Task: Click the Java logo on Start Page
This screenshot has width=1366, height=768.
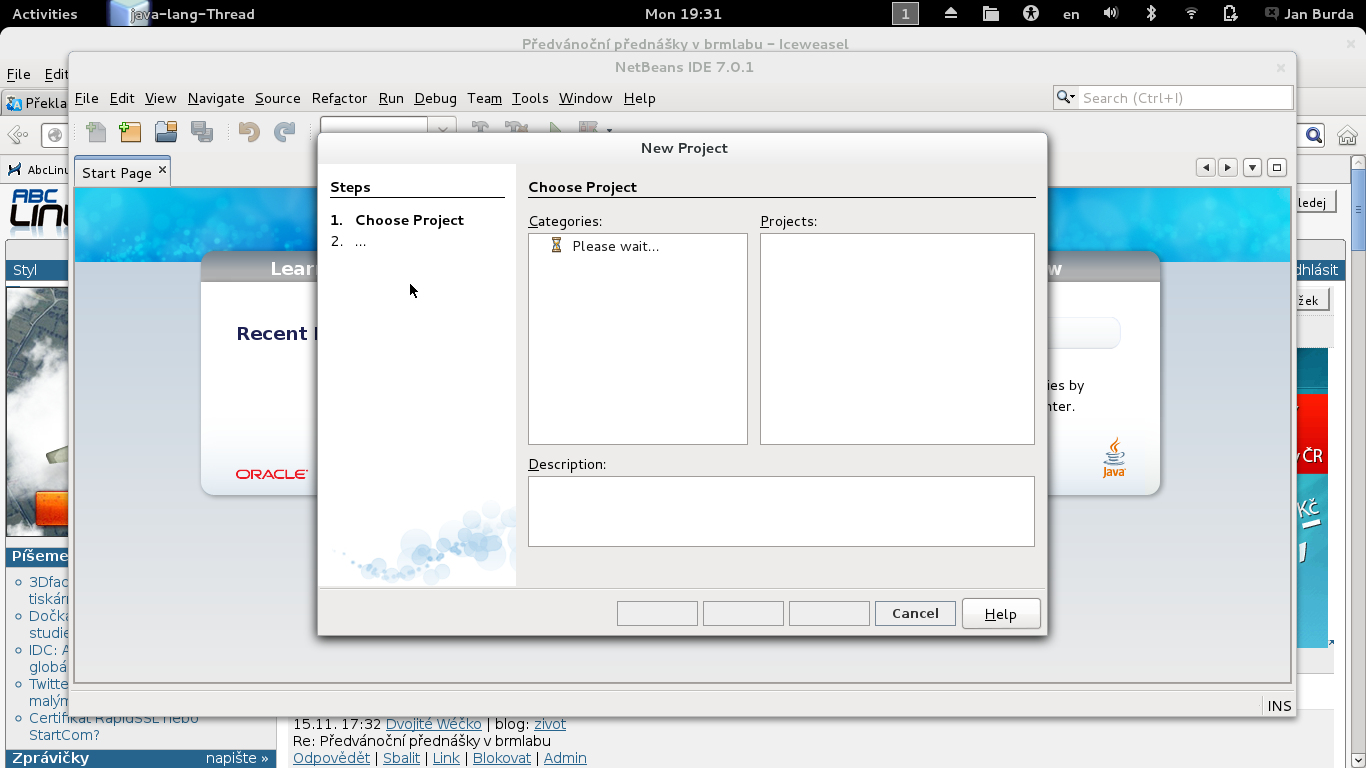Action: (x=1114, y=457)
